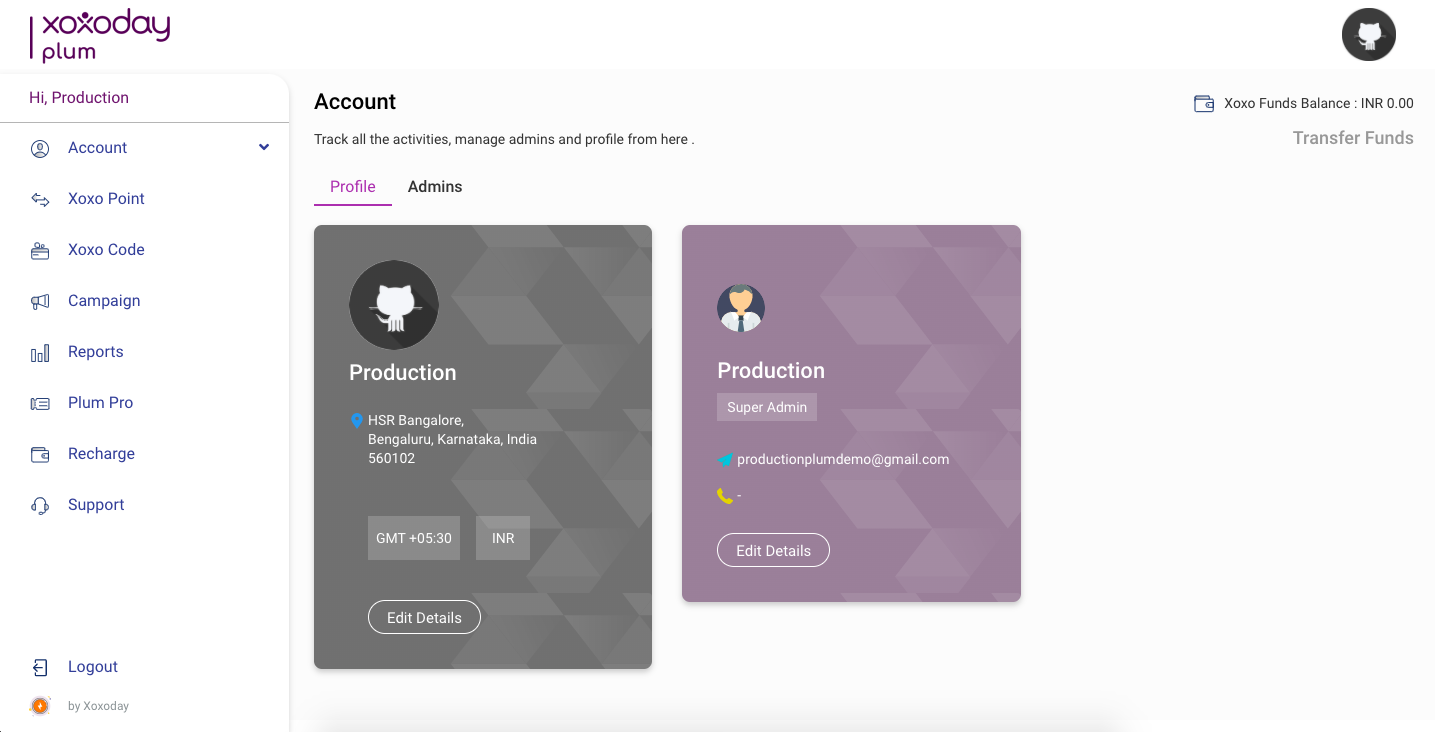
Task: Click the Support headset icon
Action: point(40,506)
